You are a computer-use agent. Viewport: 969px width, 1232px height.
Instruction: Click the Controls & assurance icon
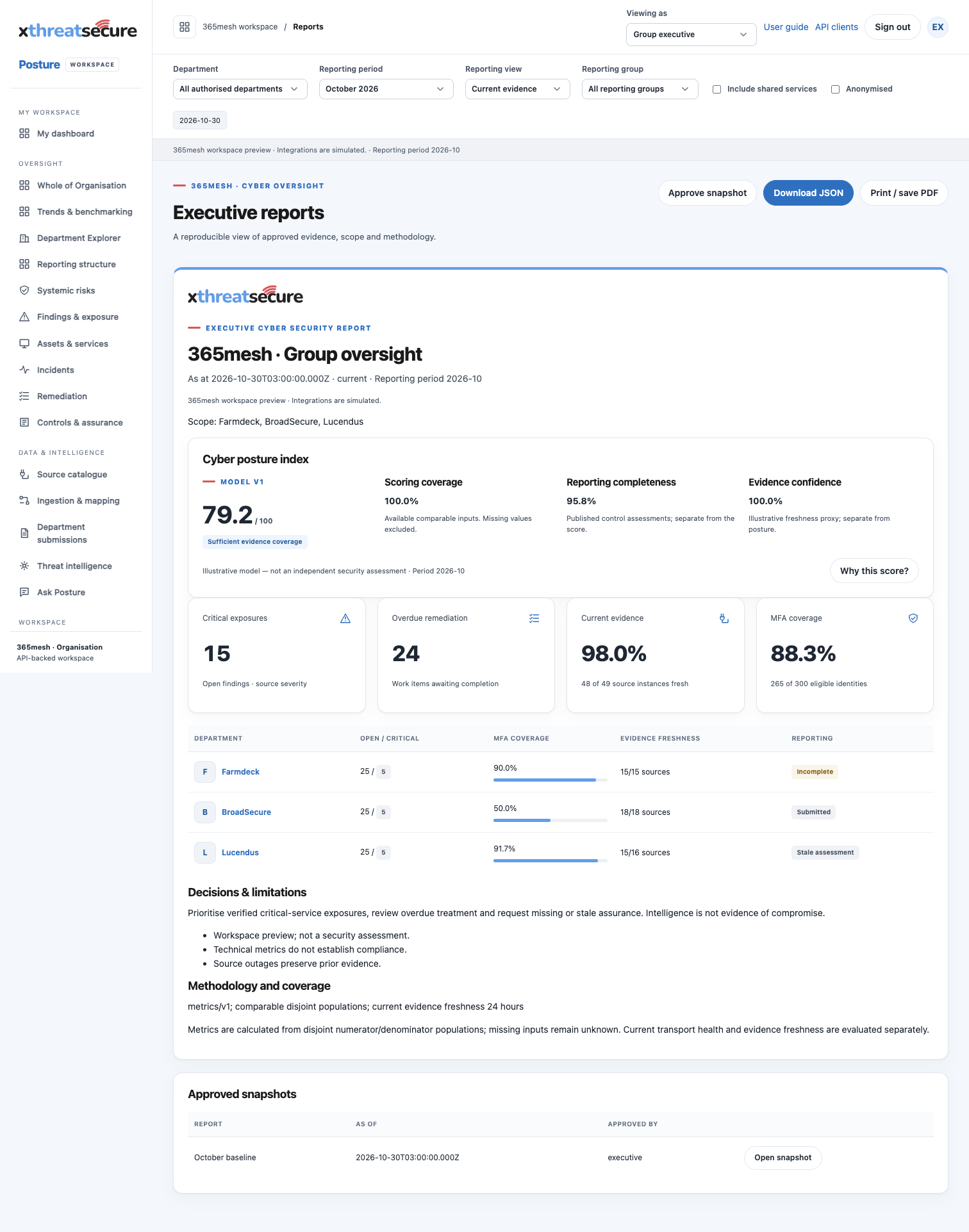[x=24, y=422]
